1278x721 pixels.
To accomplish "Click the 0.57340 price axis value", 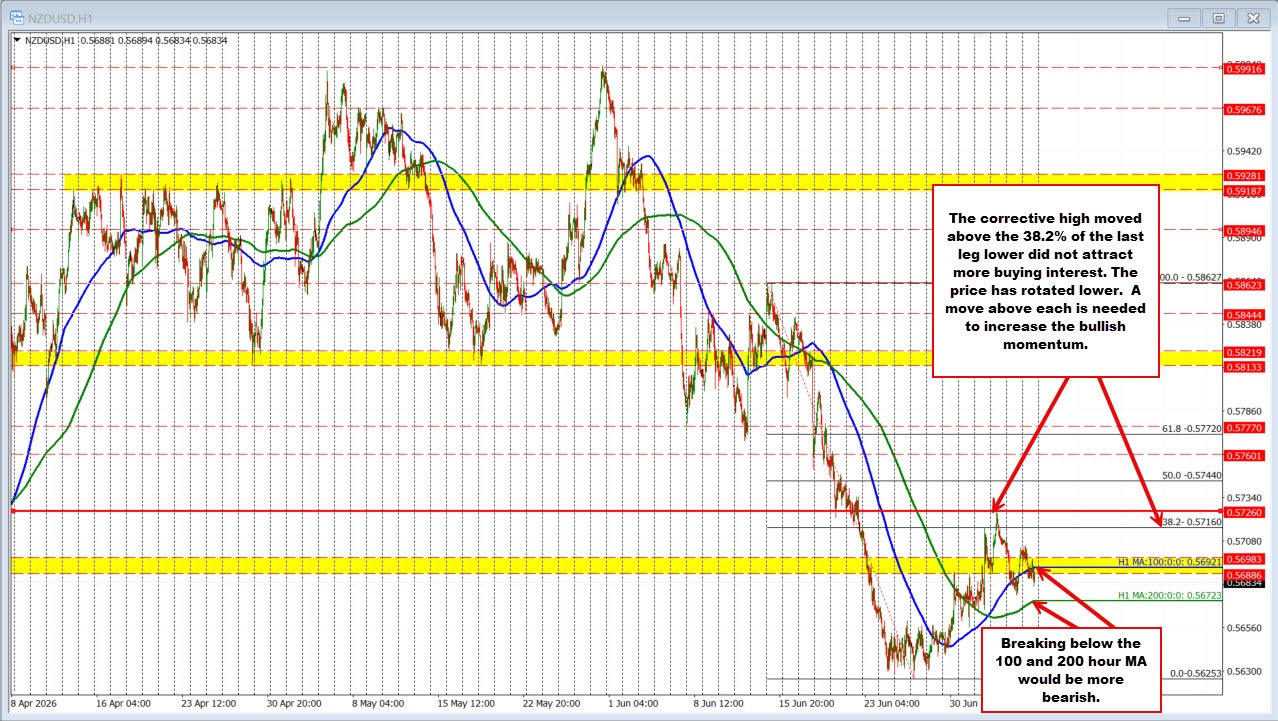I will pyautogui.click(x=1246, y=497).
